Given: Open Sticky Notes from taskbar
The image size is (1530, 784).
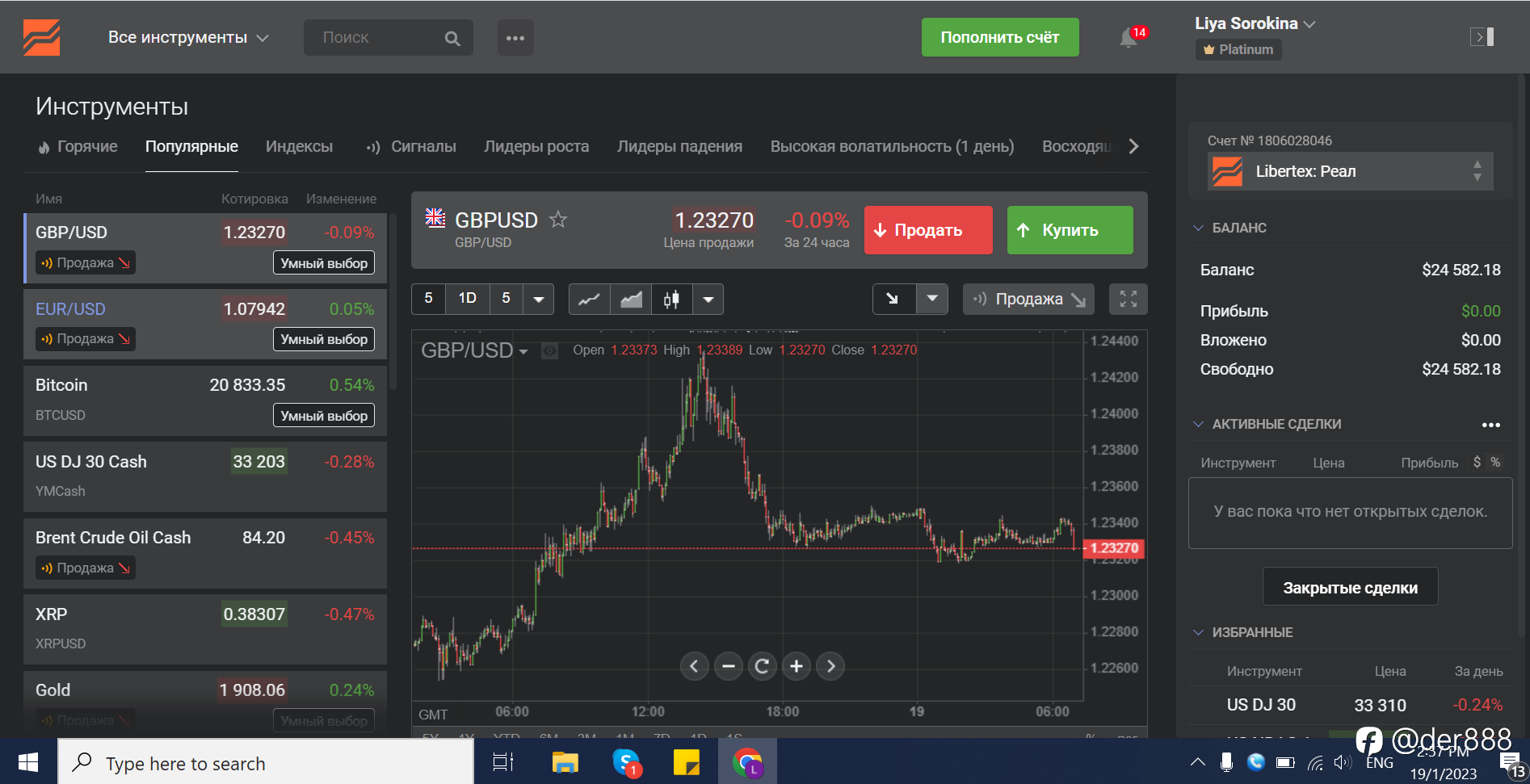Looking at the screenshot, I should point(687,762).
